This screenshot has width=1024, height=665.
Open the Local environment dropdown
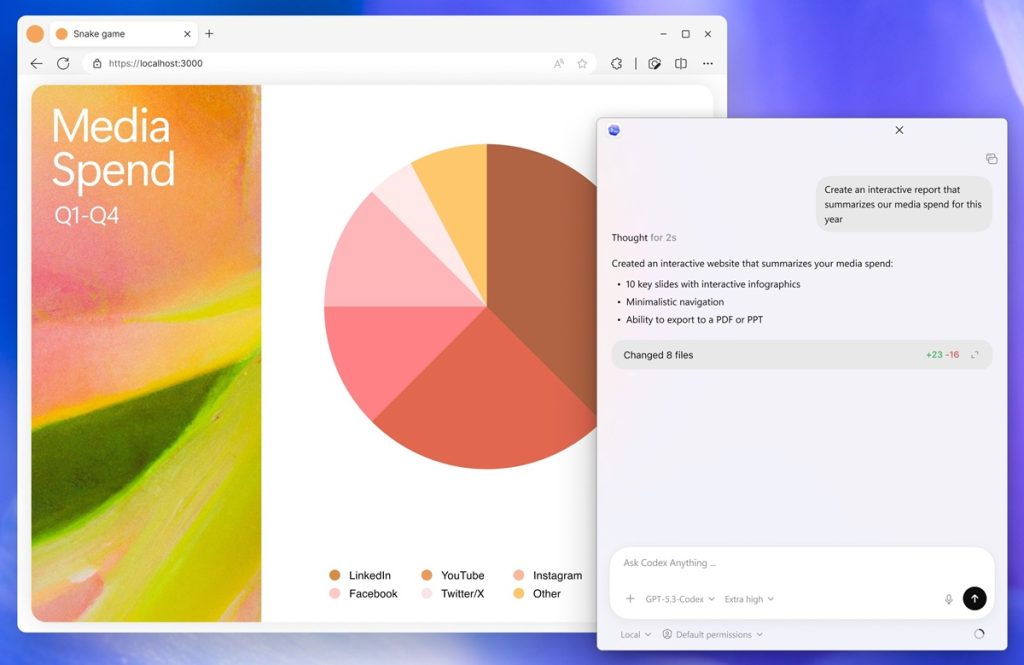click(635, 634)
